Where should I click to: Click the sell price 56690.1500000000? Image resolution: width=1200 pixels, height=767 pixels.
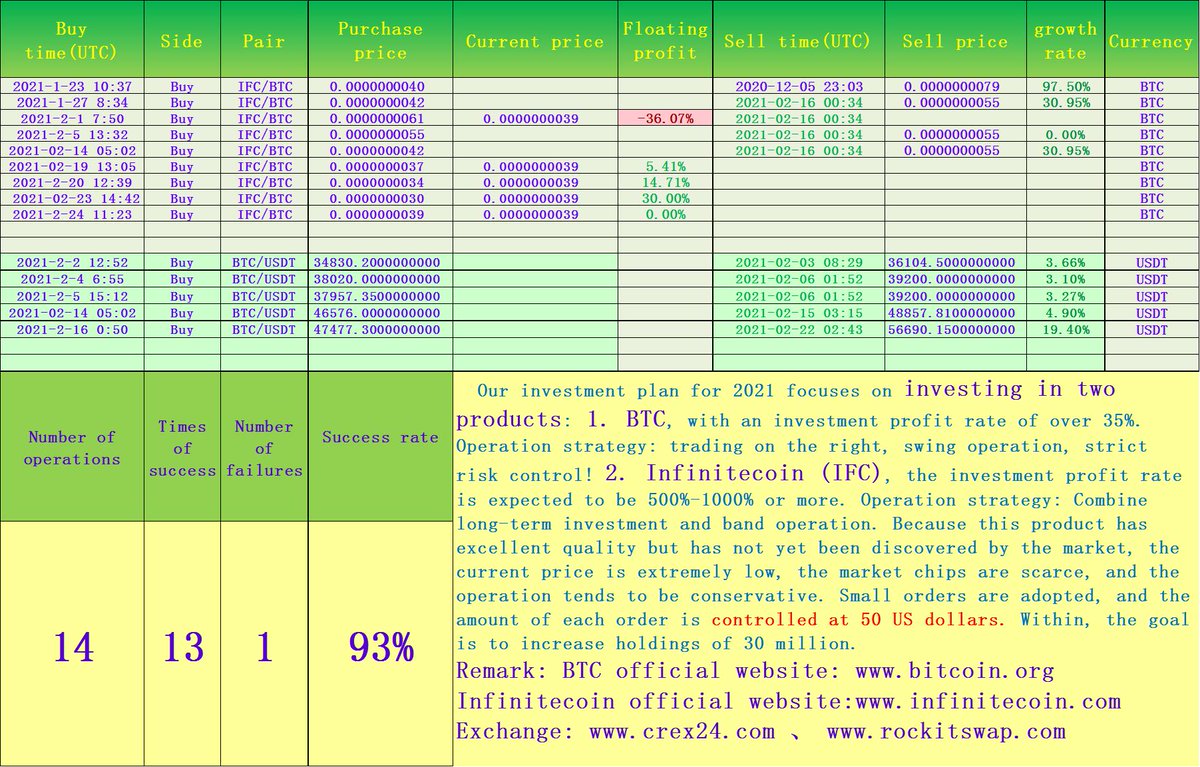955,329
